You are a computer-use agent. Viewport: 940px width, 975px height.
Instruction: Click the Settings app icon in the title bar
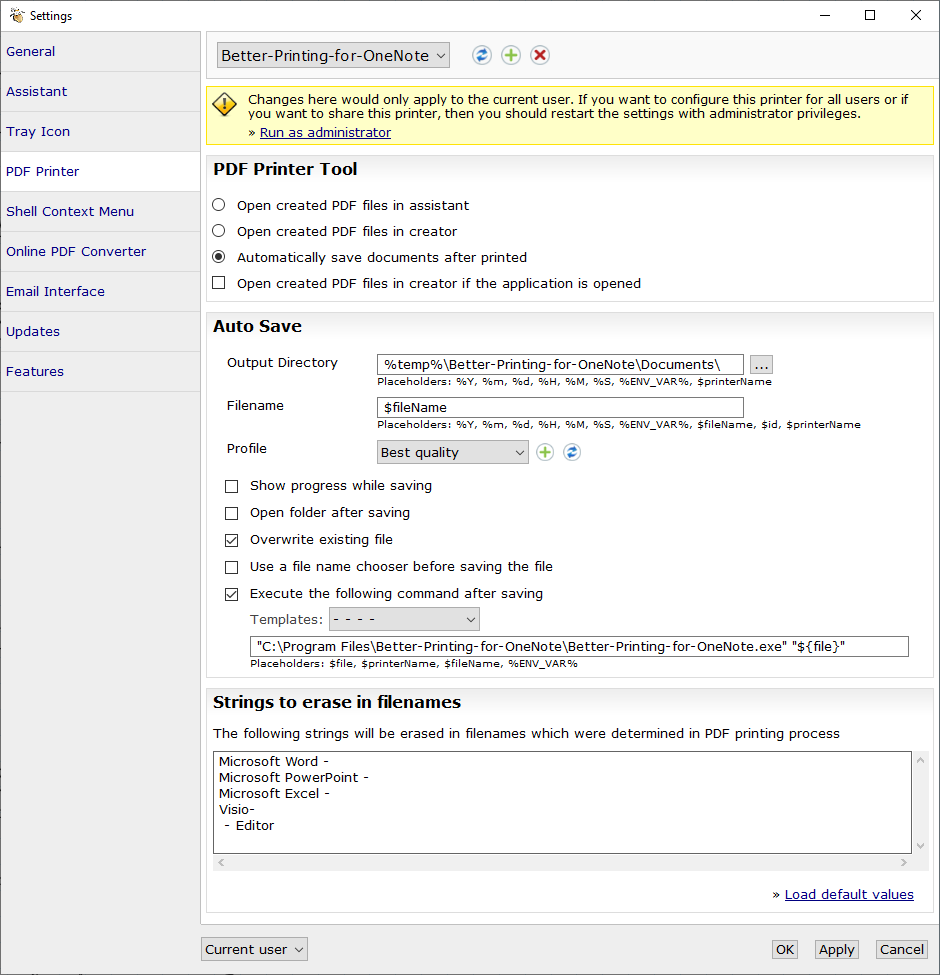tap(16, 15)
